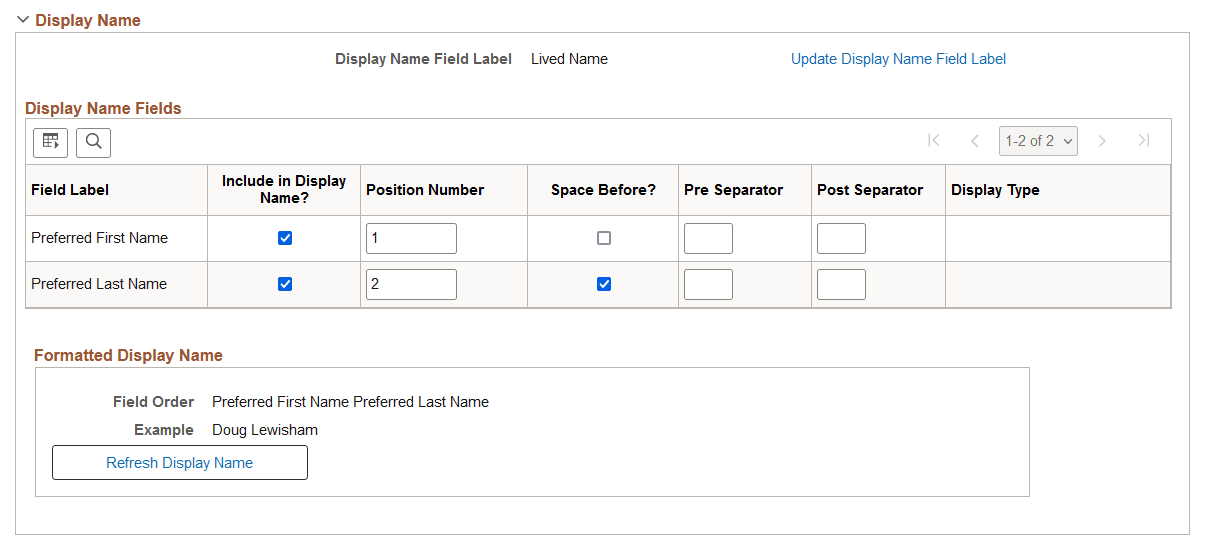Click the Preferred First Name row label
The height and width of the screenshot is (549, 1216).
[99, 238]
